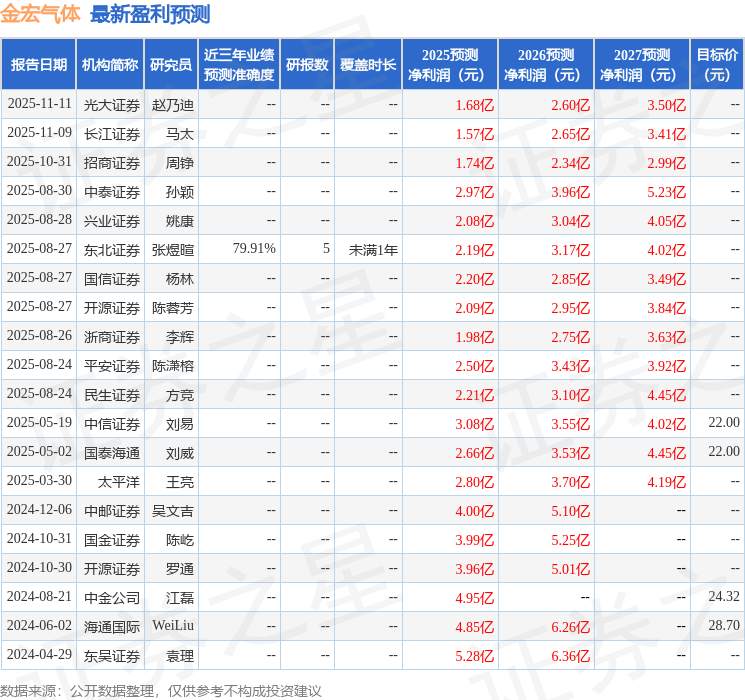Select the 兴业证券 cell
Image resolution: width=745 pixels, height=700 pixels.
tap(112, 221)
